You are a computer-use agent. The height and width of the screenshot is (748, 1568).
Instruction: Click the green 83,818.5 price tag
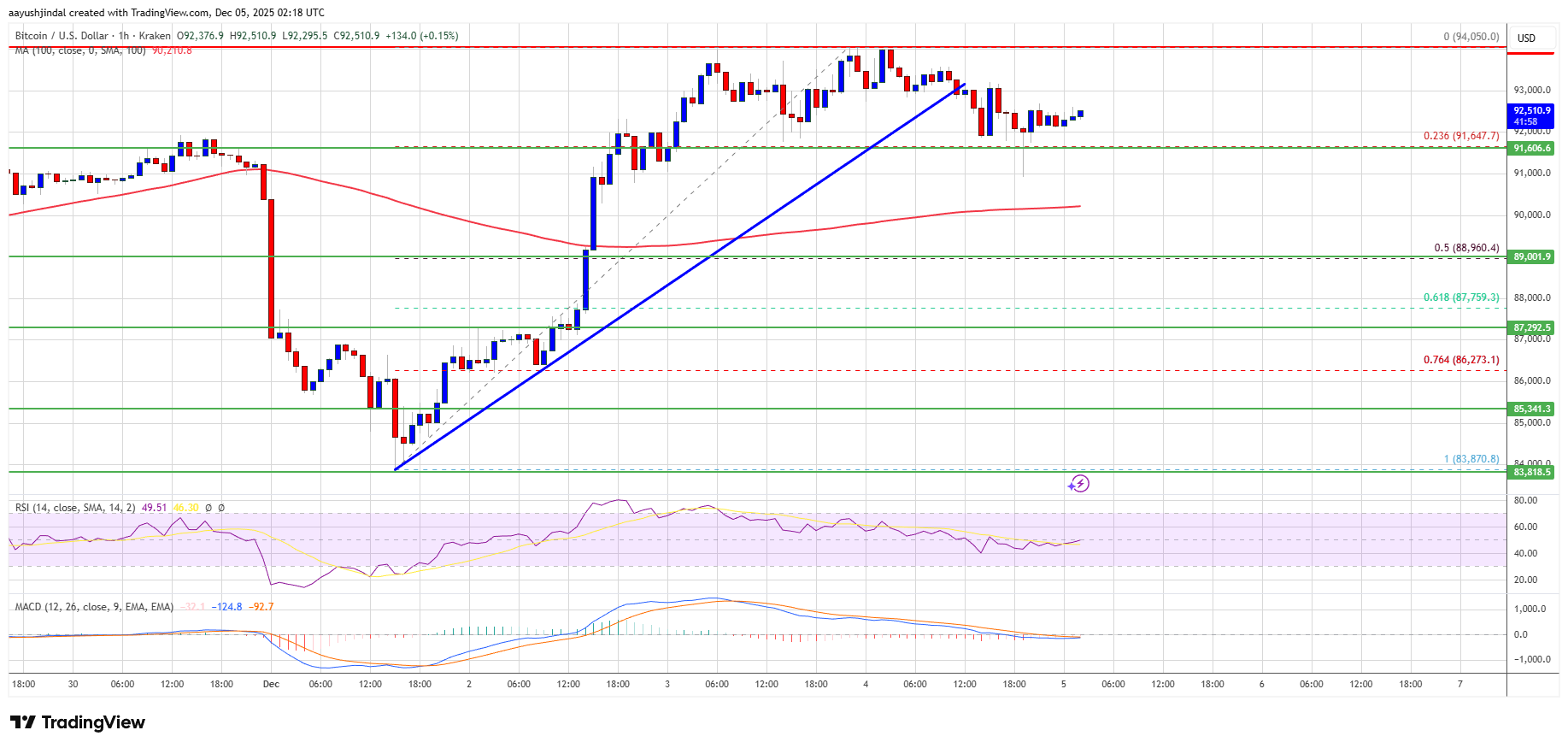[x=1531, y=472]
